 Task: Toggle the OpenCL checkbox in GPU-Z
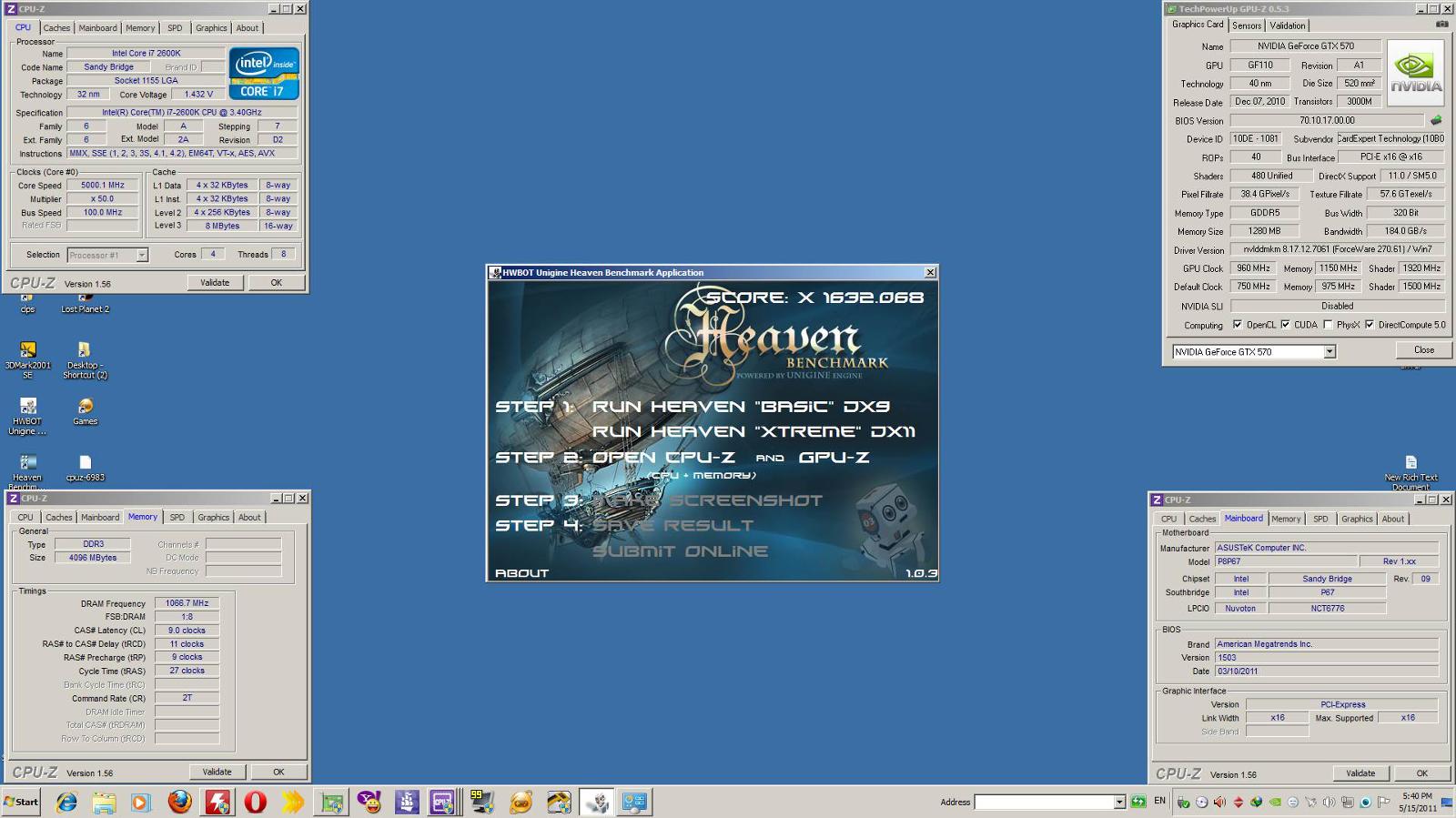click(x=1238, y=325)
